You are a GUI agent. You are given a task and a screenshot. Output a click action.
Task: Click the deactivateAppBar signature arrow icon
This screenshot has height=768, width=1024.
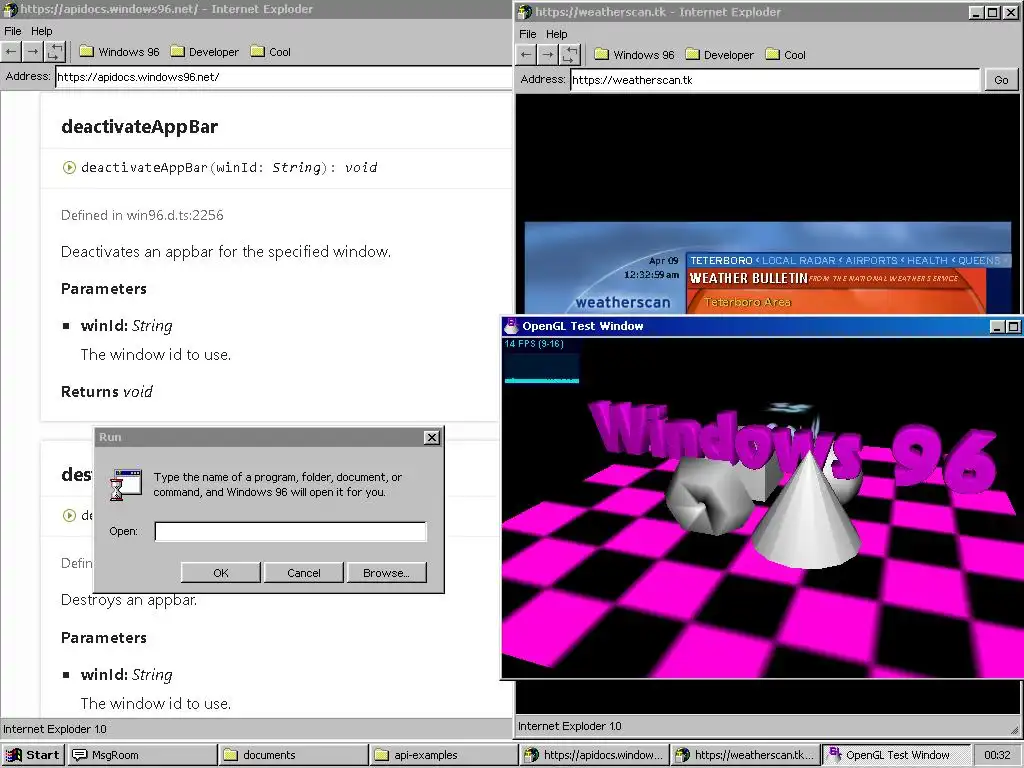(69, 167)
